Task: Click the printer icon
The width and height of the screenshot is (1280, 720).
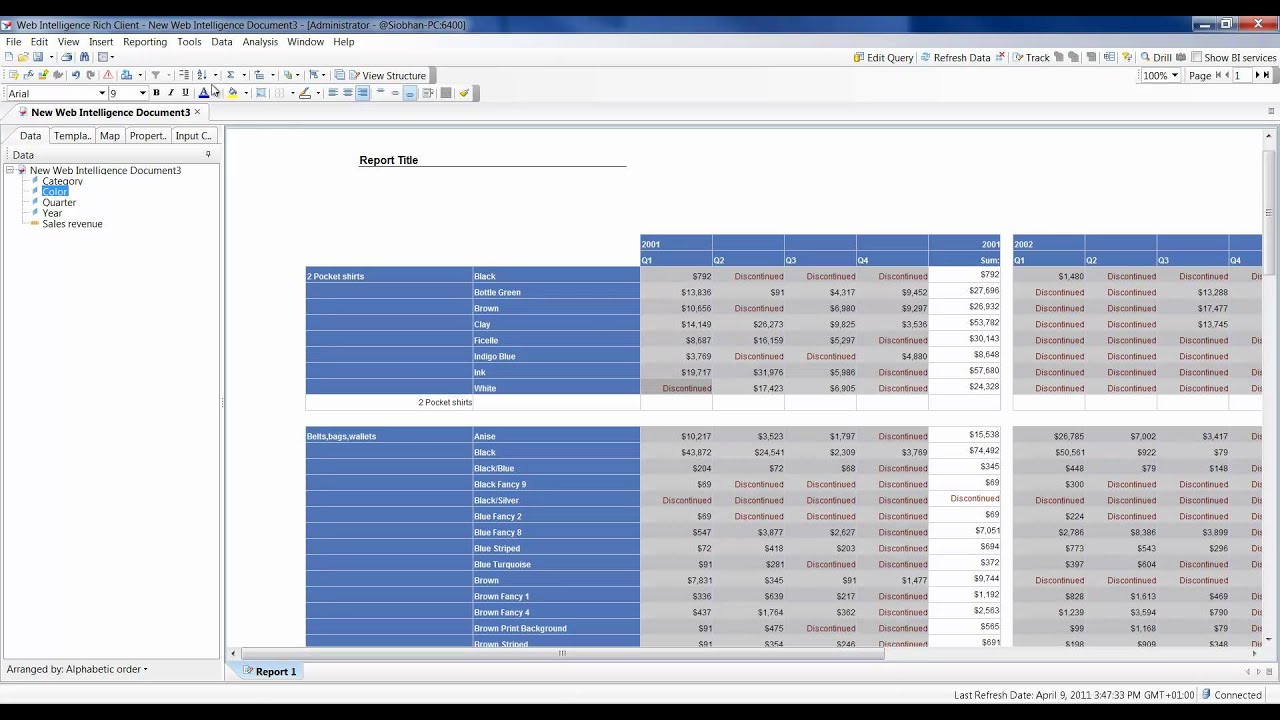Action: pyautogui.click(x=67, y=57)
